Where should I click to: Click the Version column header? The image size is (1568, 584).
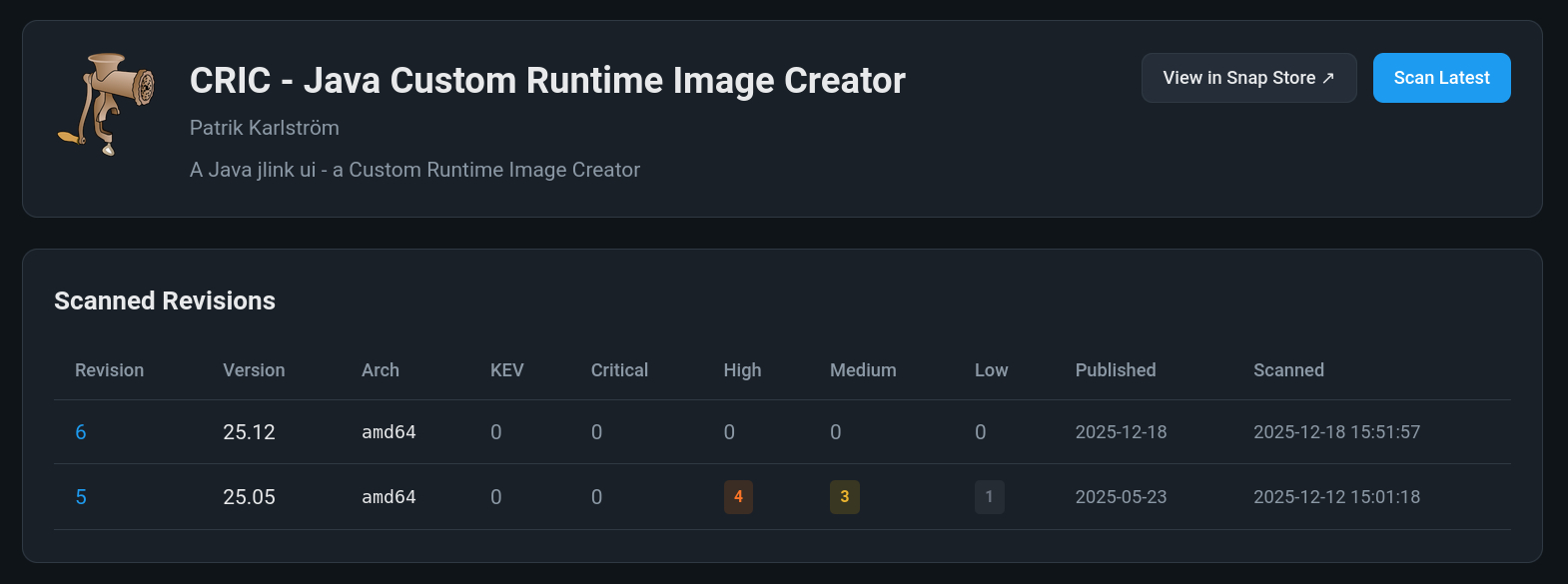point(254,370)
